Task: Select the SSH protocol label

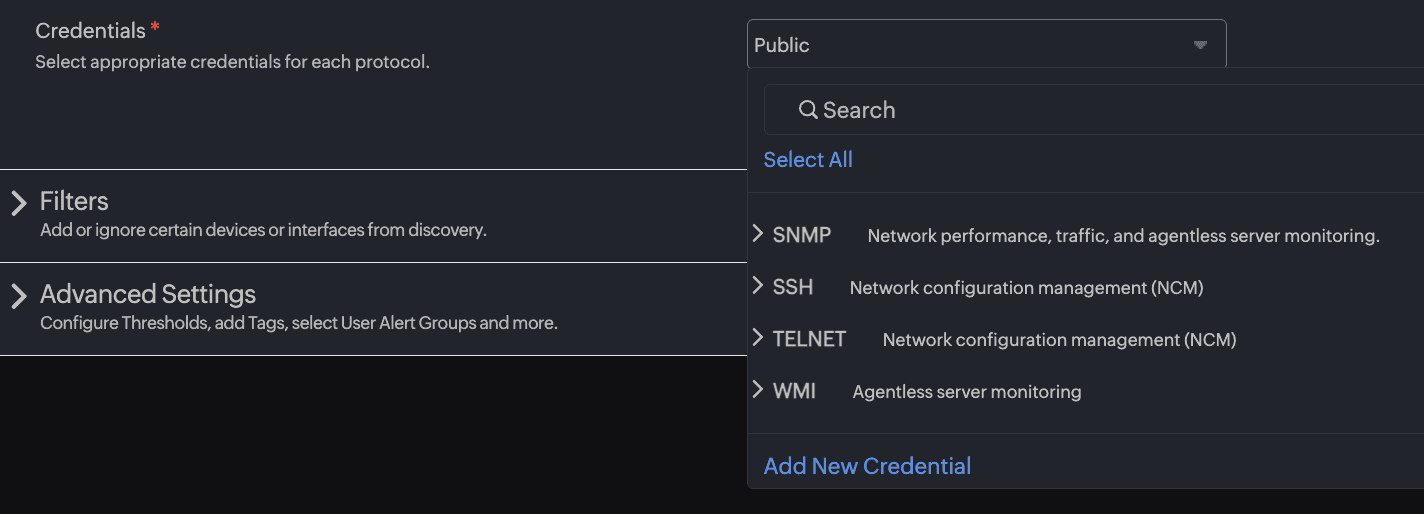Action: (x=793, y=287)
